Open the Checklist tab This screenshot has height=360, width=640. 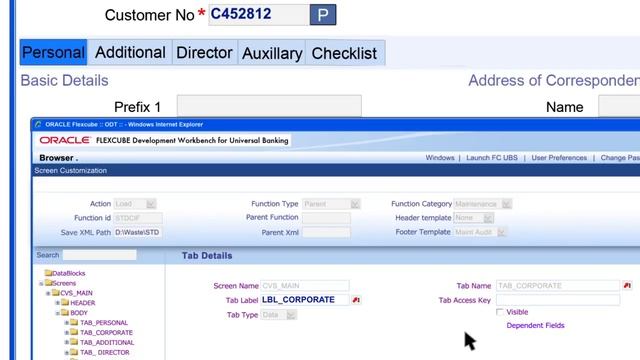(344, 53)
